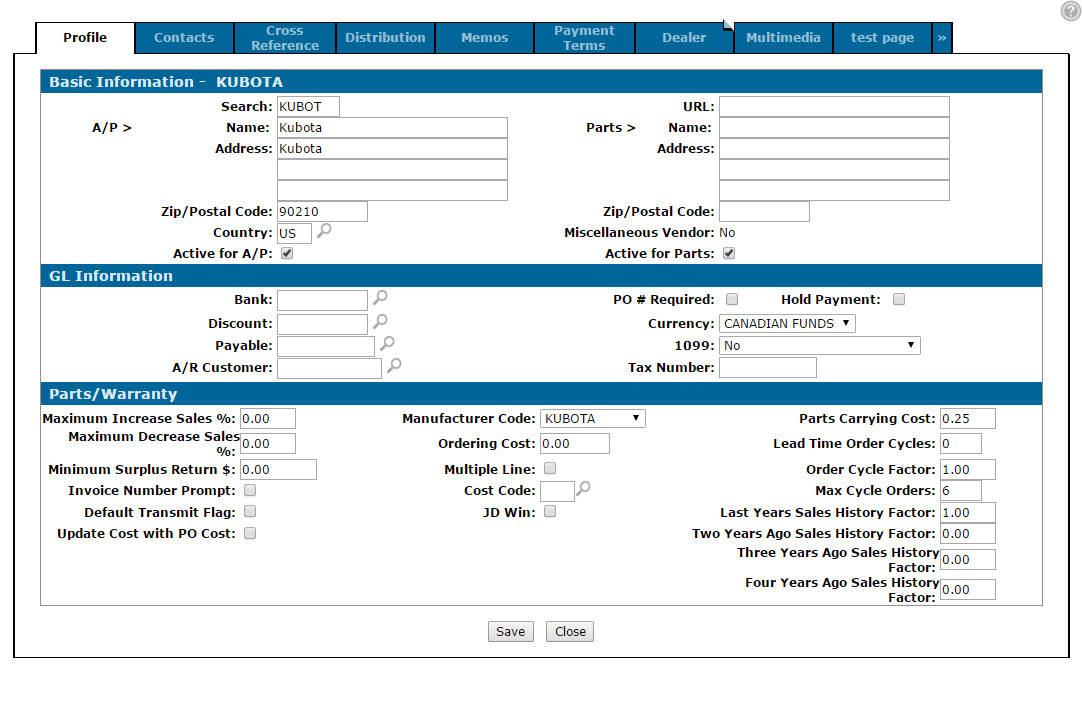
Task: Click Three Years Ago Sales History field
Action: click(x=967, y=559)
